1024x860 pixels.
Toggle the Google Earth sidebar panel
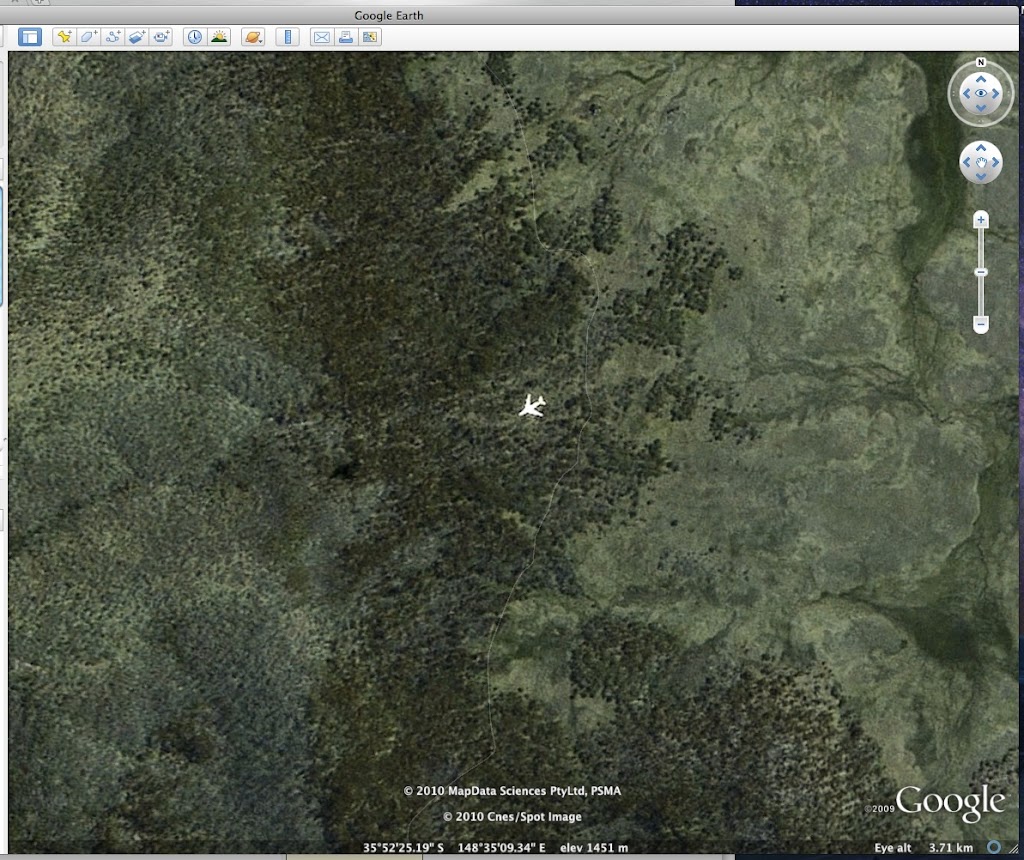coord(29,37)
